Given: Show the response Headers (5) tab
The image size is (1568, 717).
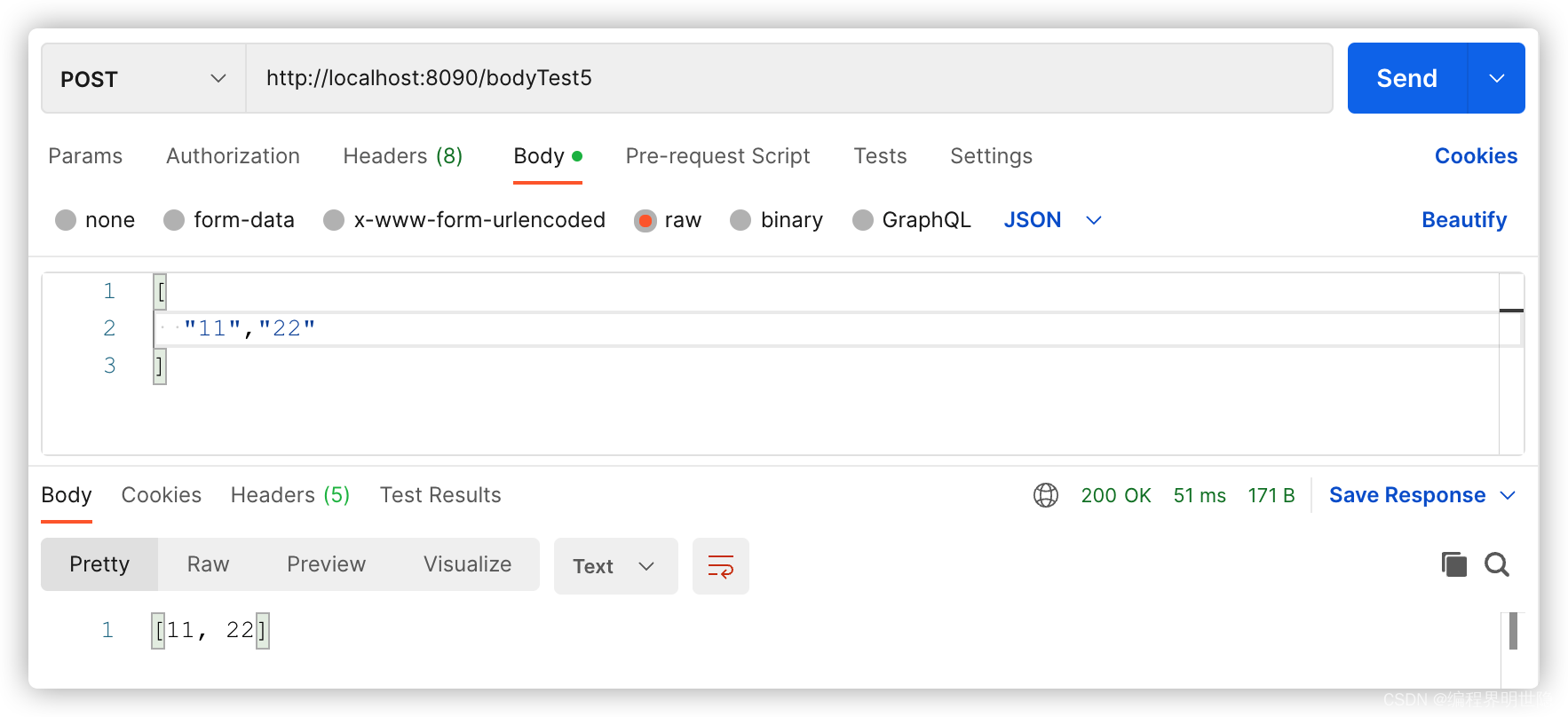Looking at the screenshot, I should point(289,495).
